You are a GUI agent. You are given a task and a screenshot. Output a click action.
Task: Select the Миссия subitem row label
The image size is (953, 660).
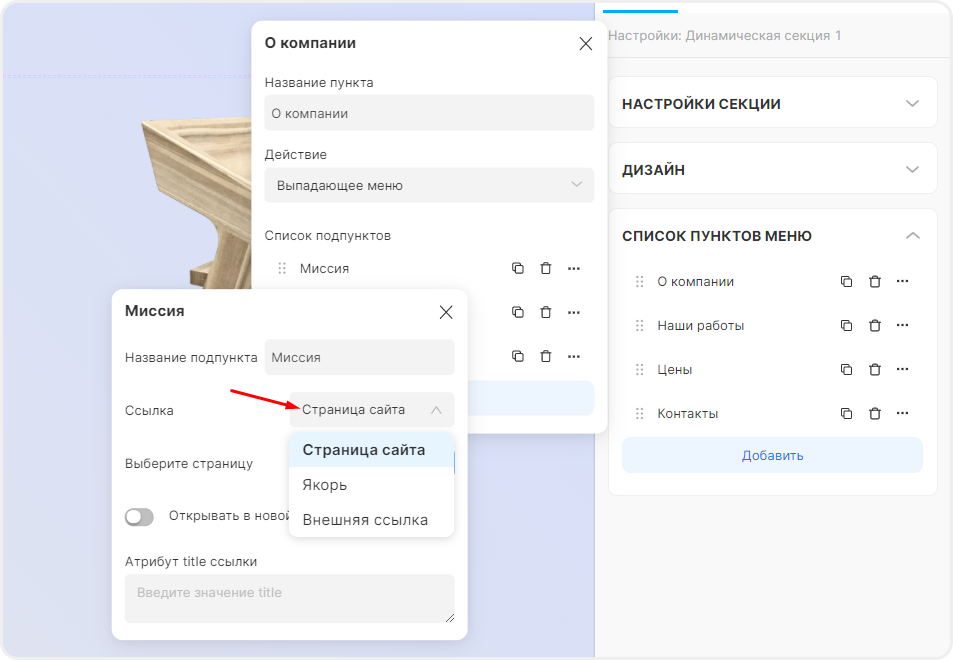point(324,269)
